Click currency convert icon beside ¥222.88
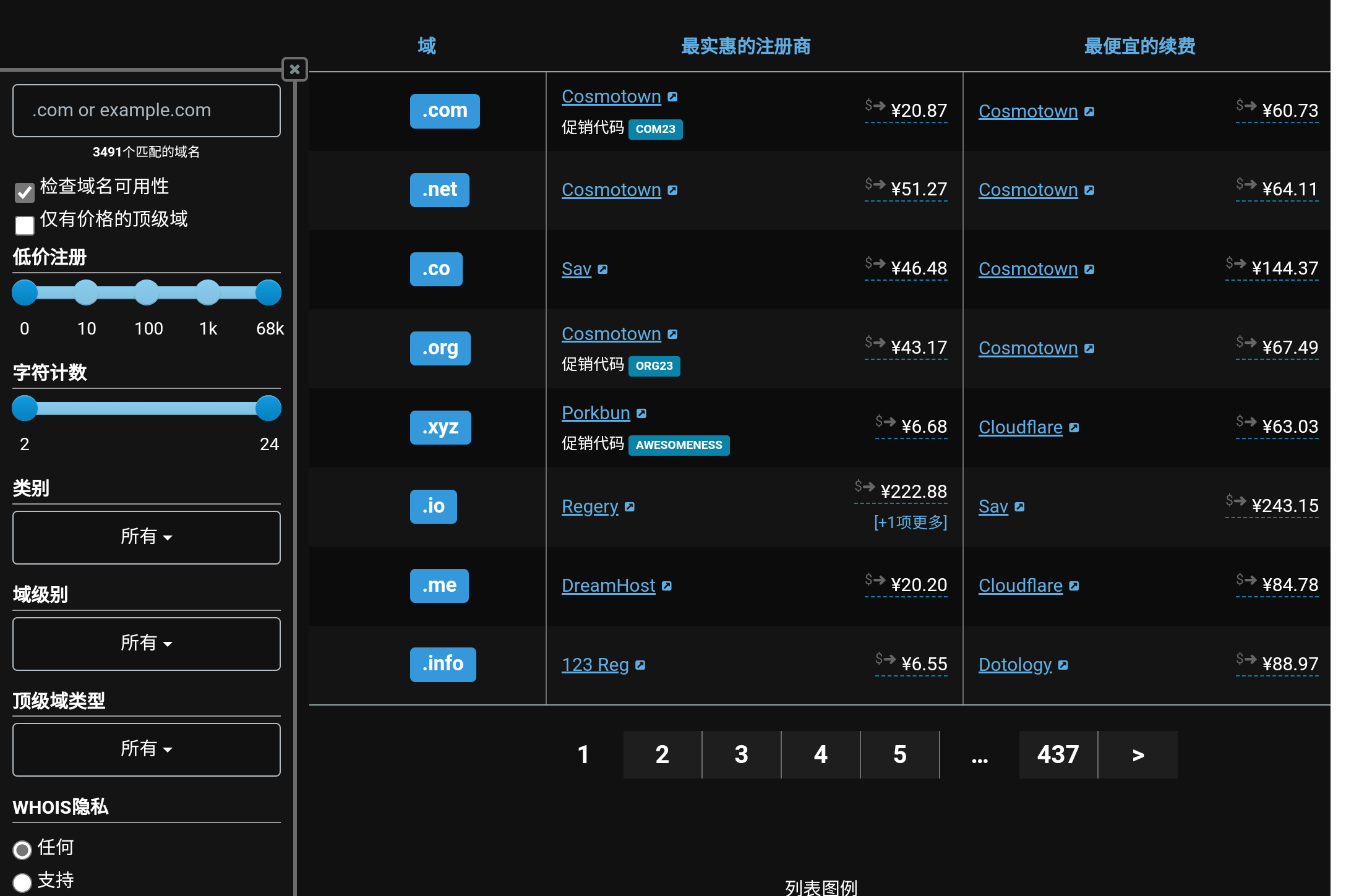The image size is (1346, 896). [x=865, y=486]
